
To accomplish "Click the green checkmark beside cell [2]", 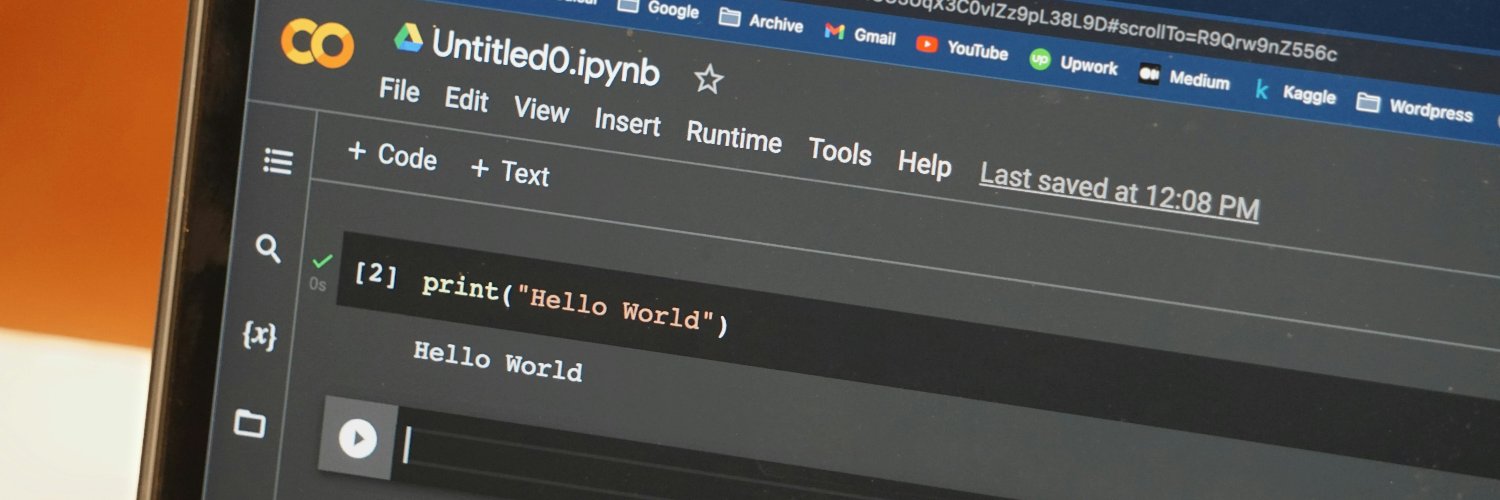I will [x=321, y=261].
